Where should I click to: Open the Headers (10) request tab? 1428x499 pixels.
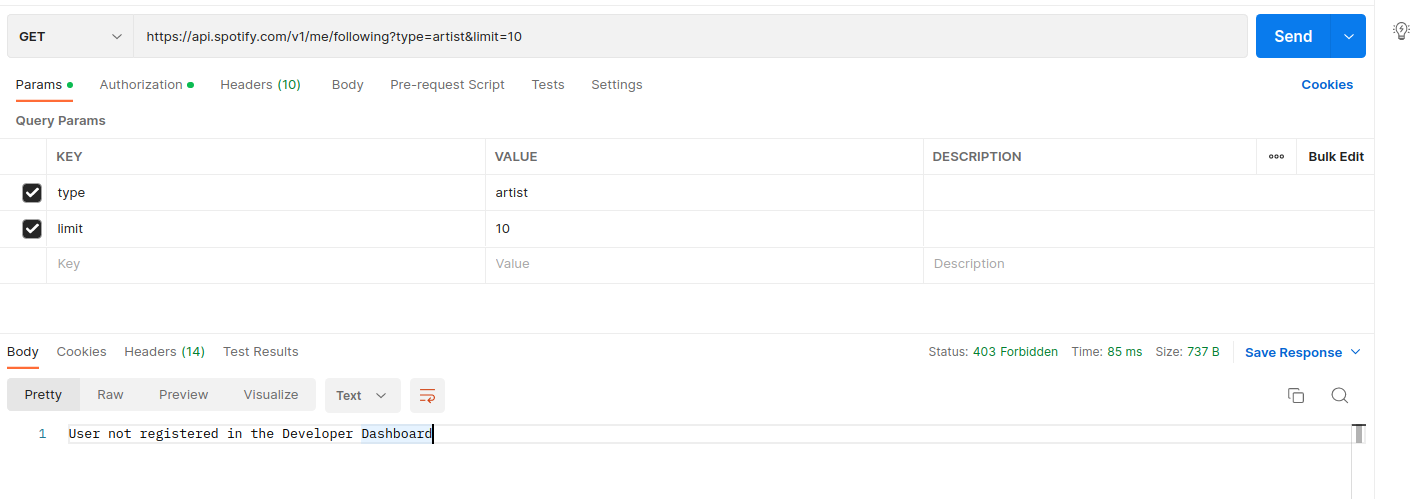pos(260,85)
